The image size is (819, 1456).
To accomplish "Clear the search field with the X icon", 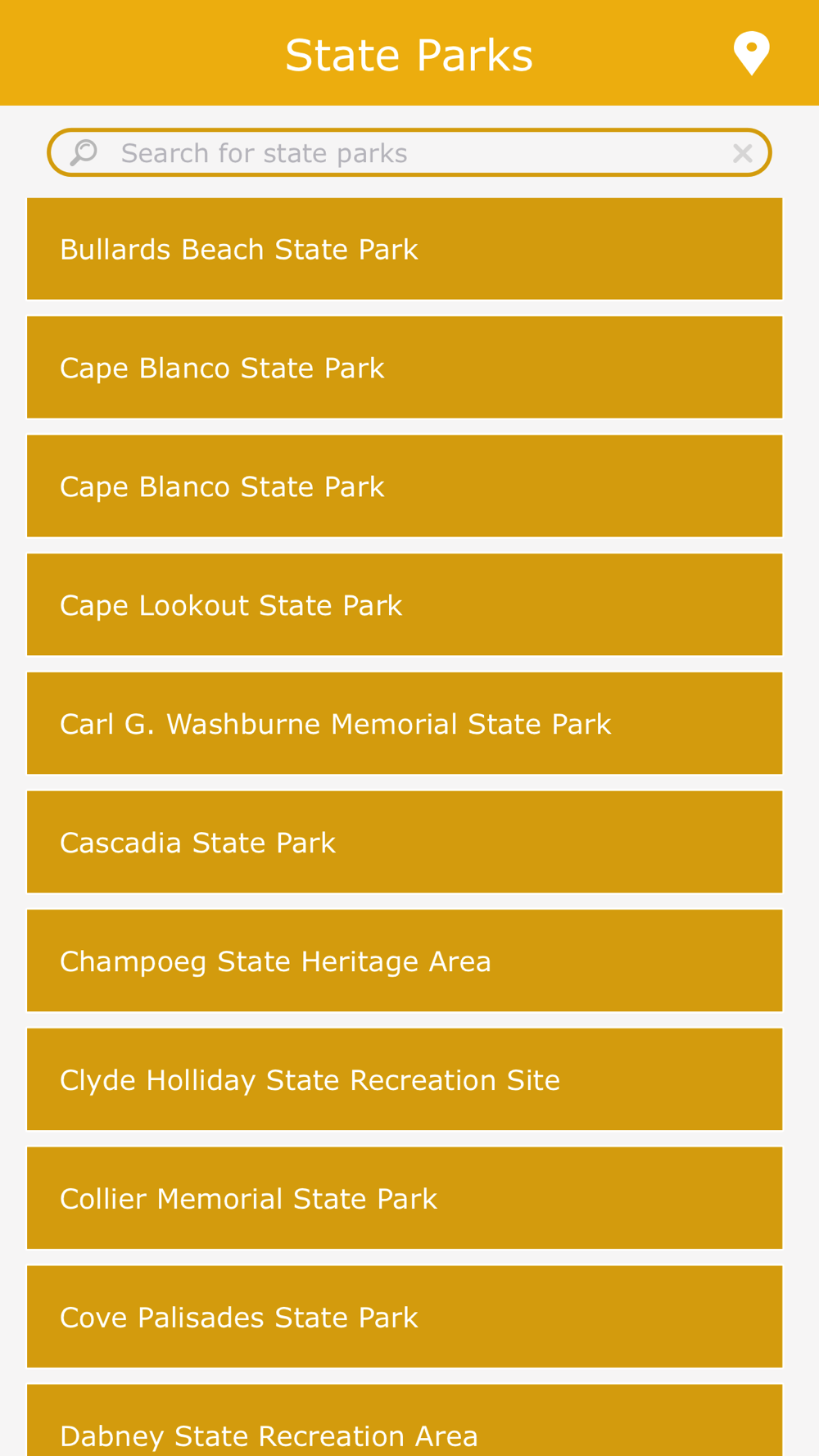I will click(743, 153).
